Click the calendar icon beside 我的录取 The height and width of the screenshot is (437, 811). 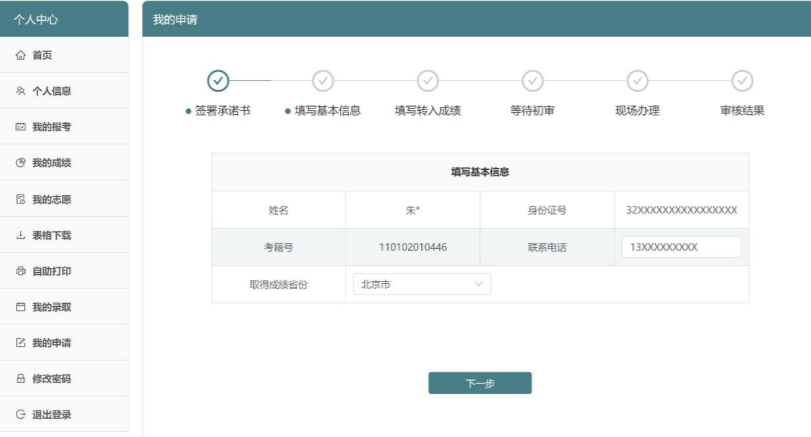[x=21, y=307]
